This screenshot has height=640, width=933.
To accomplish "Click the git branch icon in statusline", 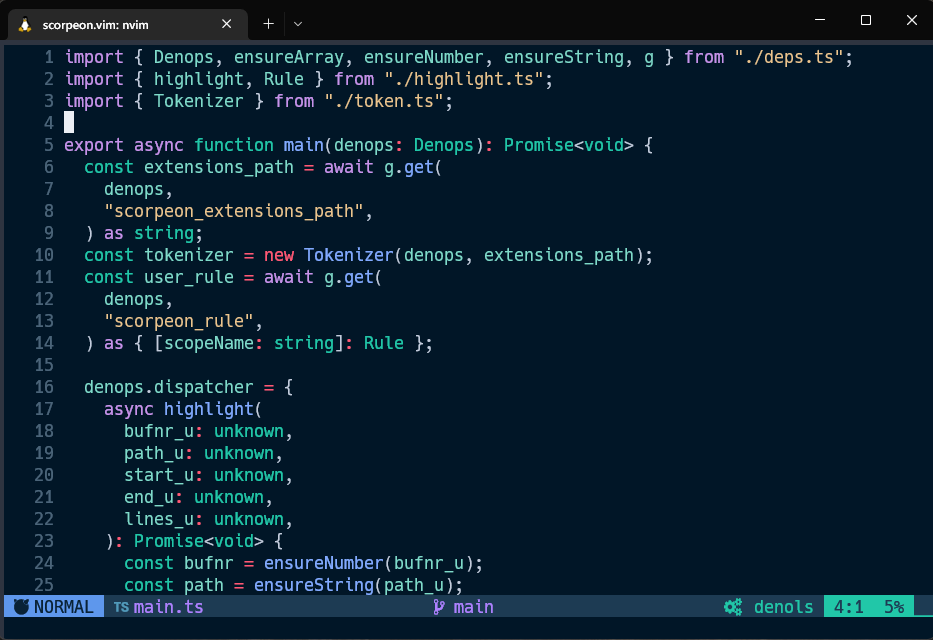I will tap(439, 607).
